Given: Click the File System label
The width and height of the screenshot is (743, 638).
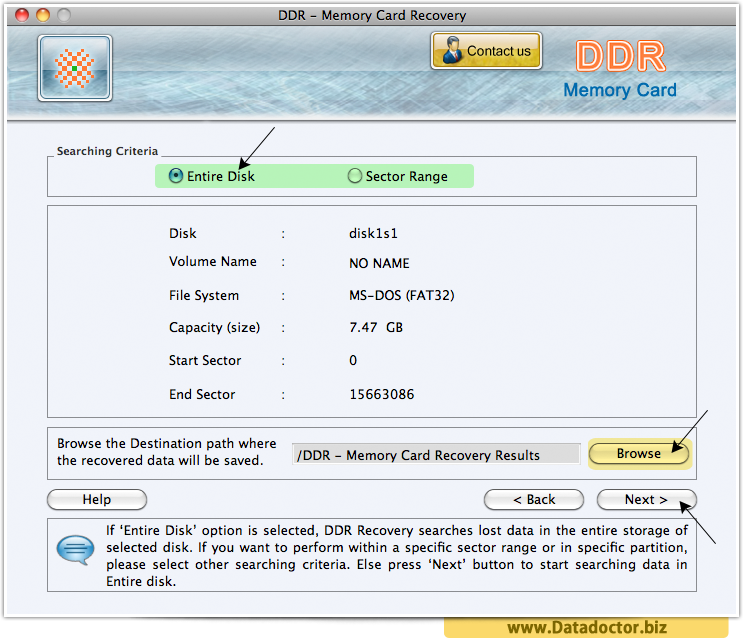Looking at the screenshot, I should [204, 295].
